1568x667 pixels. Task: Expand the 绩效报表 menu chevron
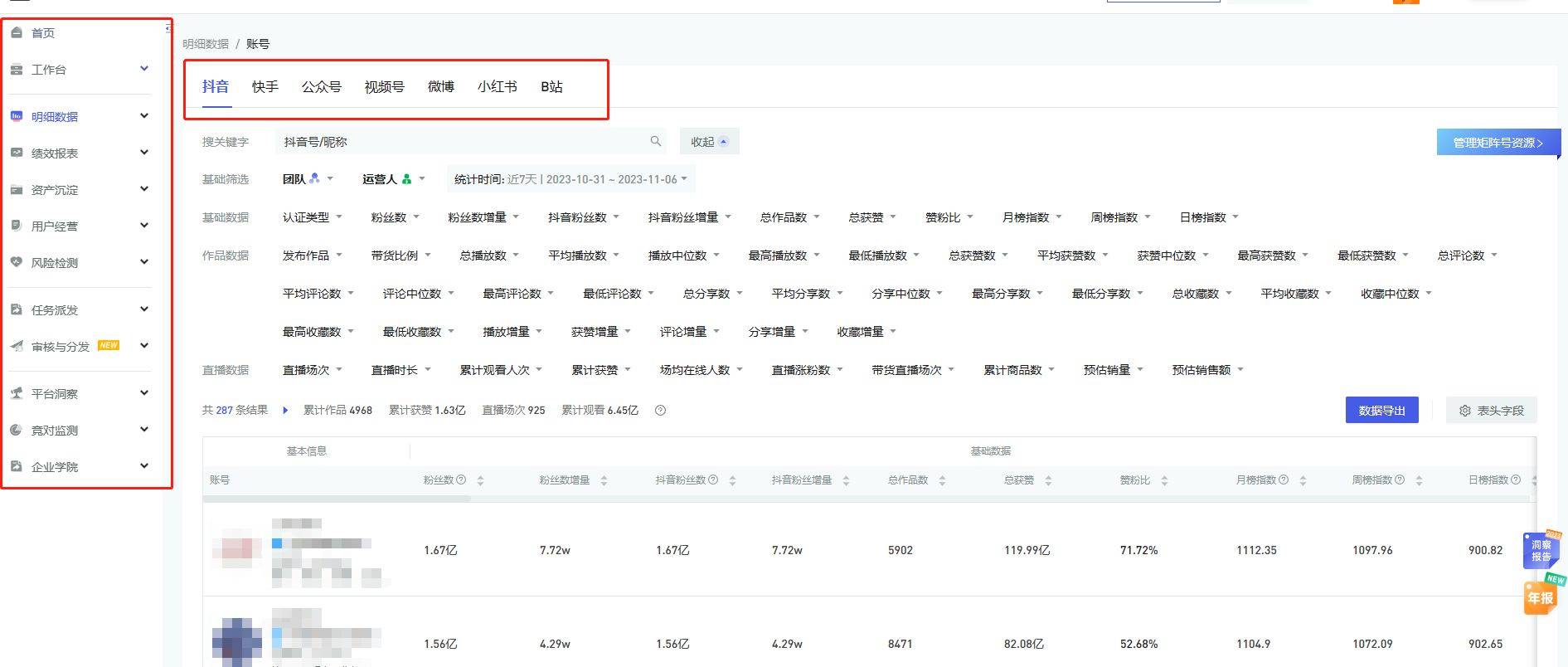pyautogui.click(x=143, y=152)
